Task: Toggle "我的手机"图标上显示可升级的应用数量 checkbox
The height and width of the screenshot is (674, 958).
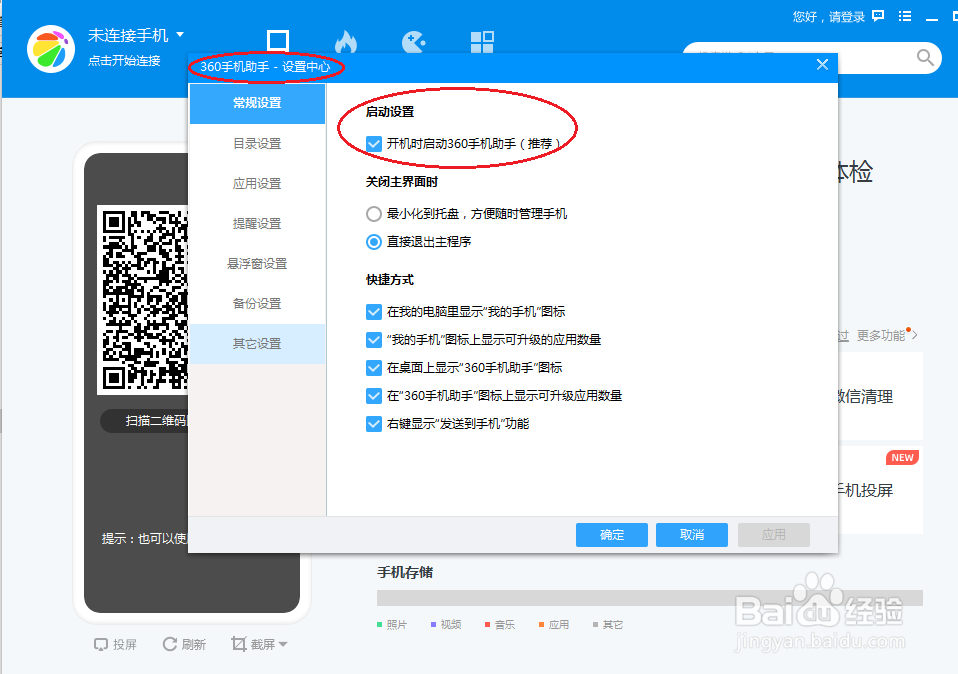Action: click(x=374, y=340)
